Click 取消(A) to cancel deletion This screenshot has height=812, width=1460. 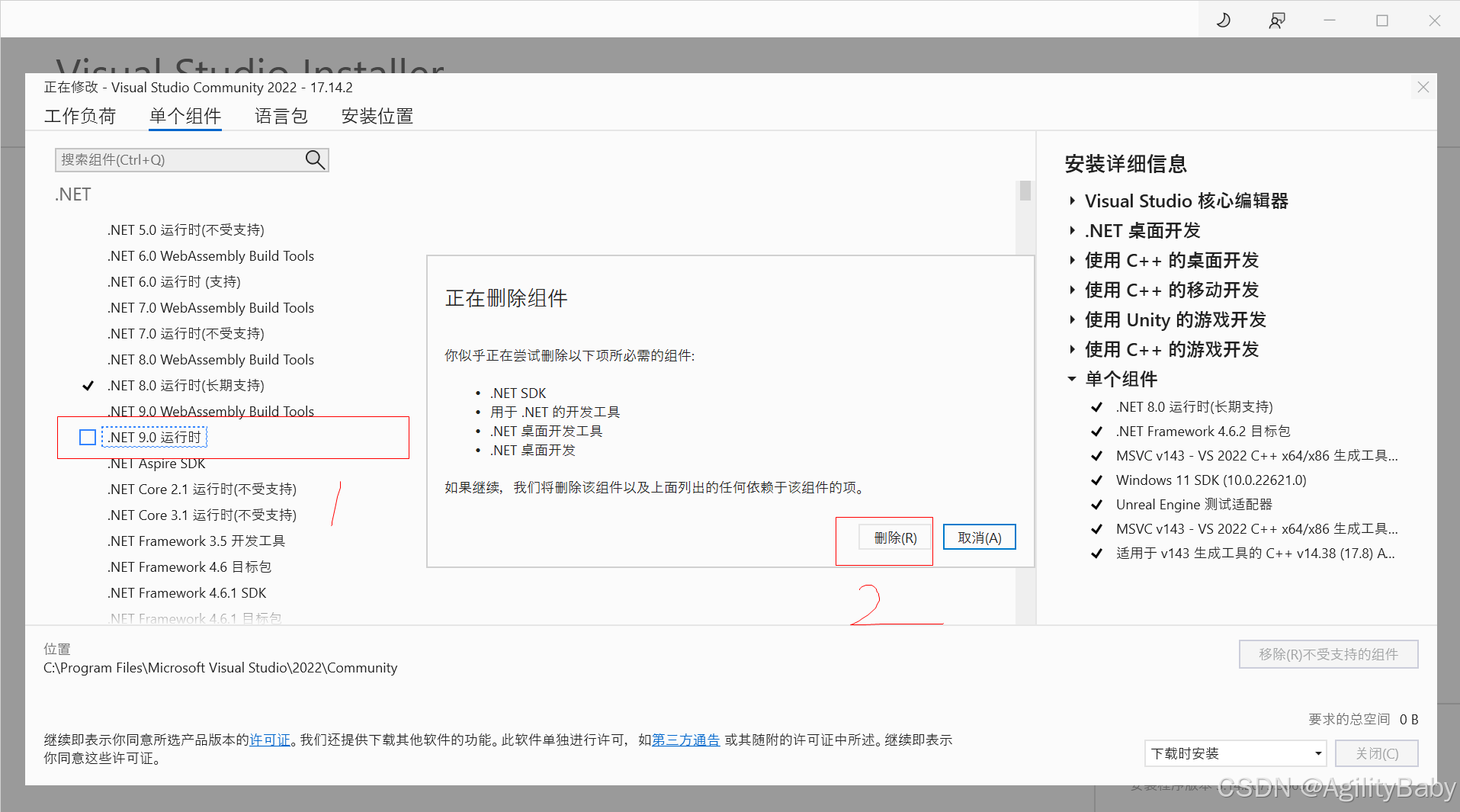(980, 538)
